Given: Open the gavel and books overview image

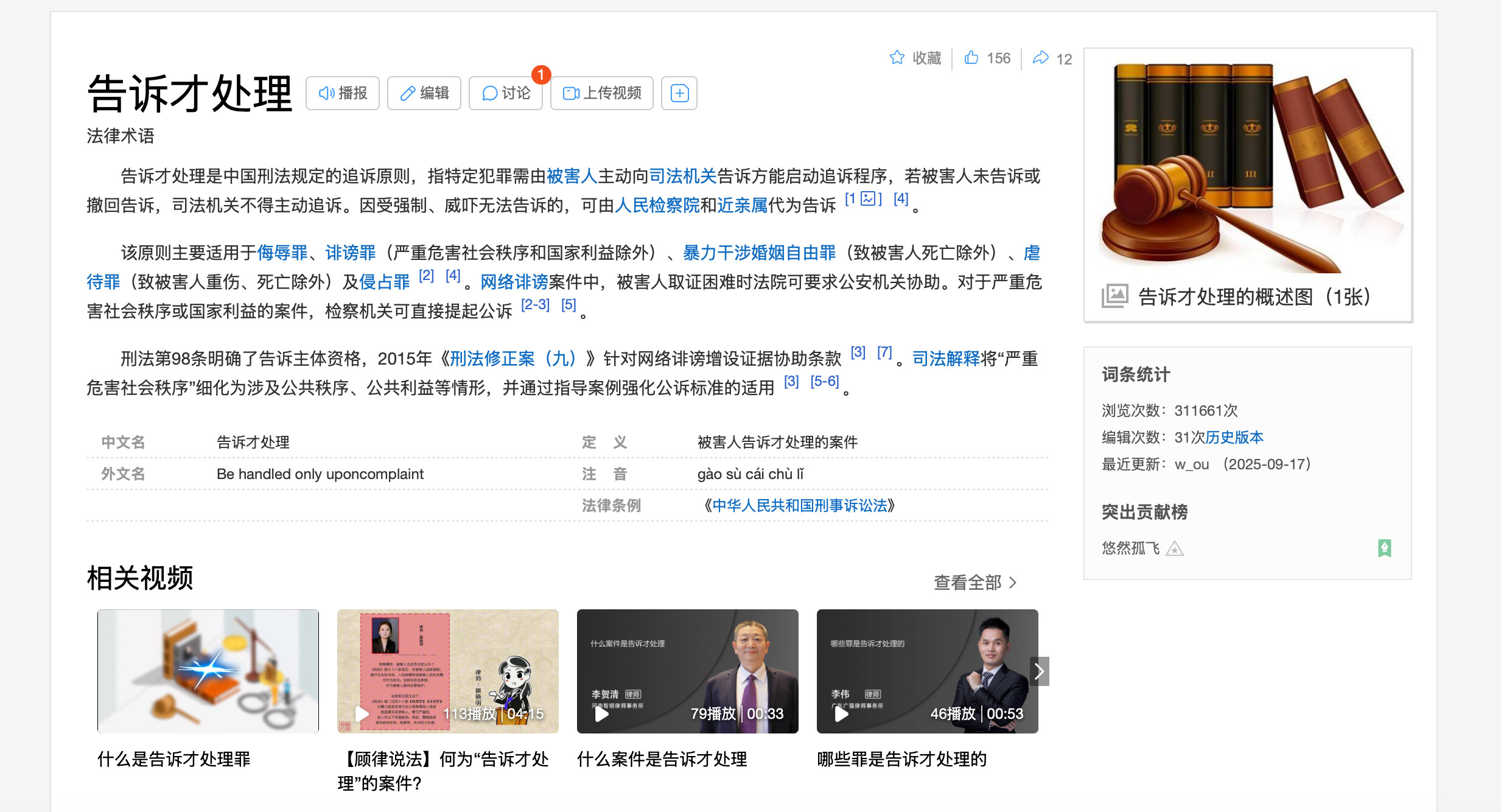Looking at the screenshot, I should coord(1248,167).
